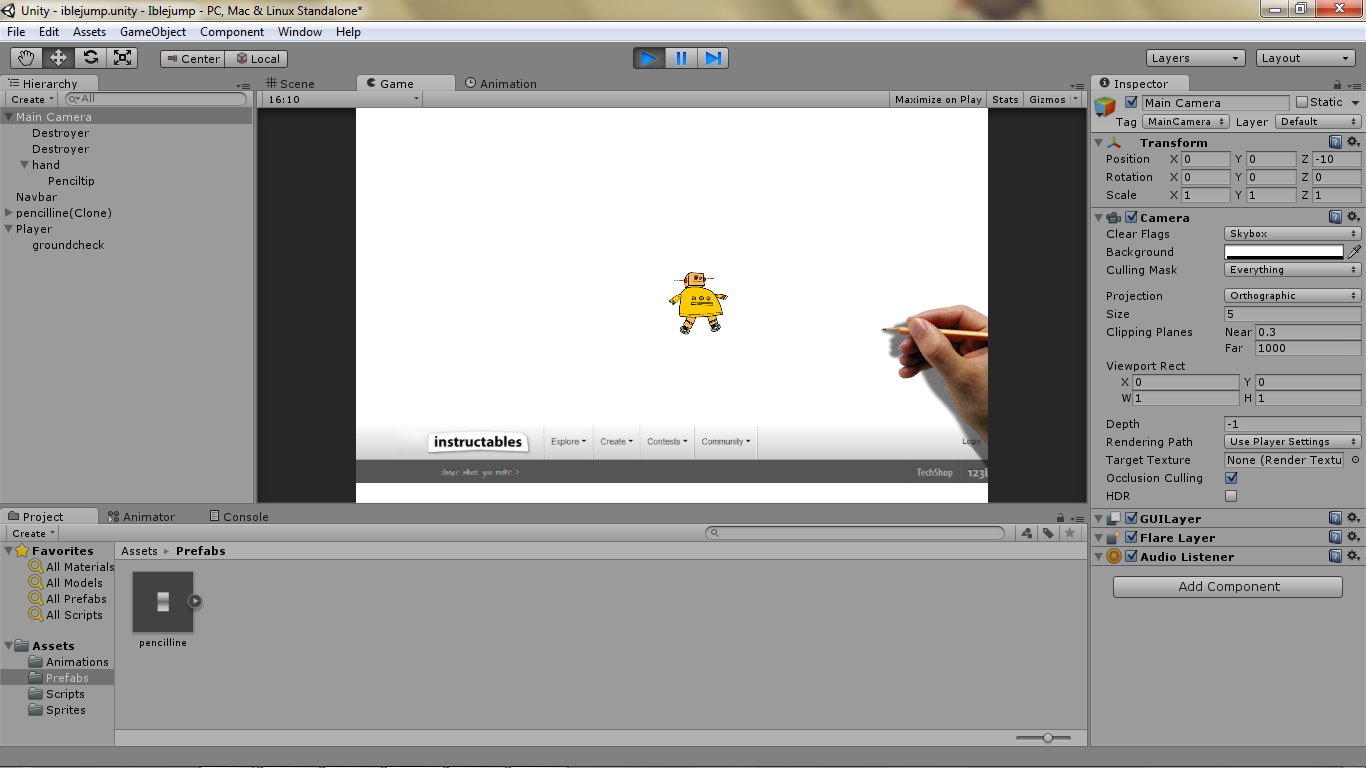Open the GameObject menu

tap(153, 31)
